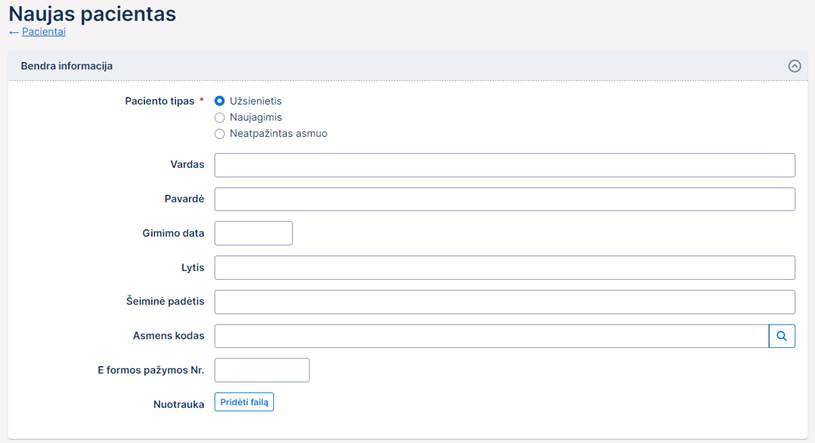Click the Naujas pacientas page heading
The width and height of the screenshot is (815, 443).
[x=92, y=13]
